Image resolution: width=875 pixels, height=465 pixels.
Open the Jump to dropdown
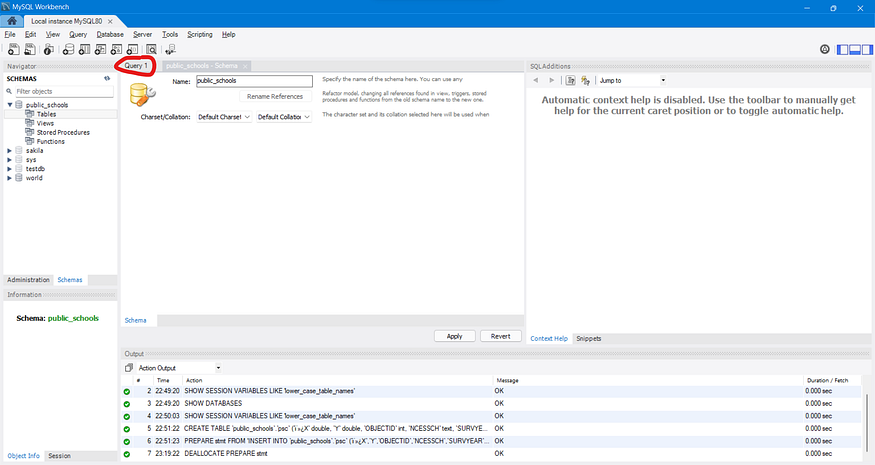[x=632, y=80]
